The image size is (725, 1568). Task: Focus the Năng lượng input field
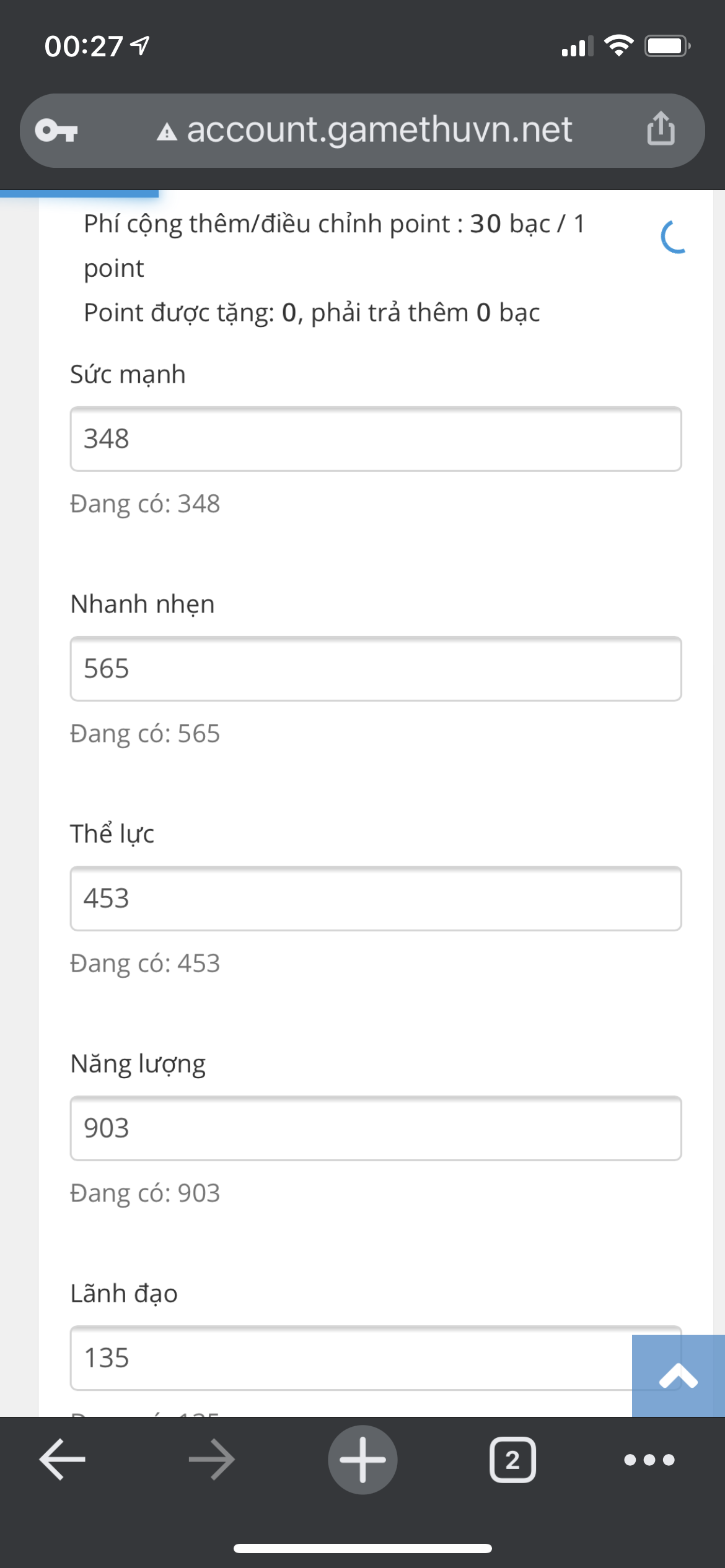tap(376, 1128)
